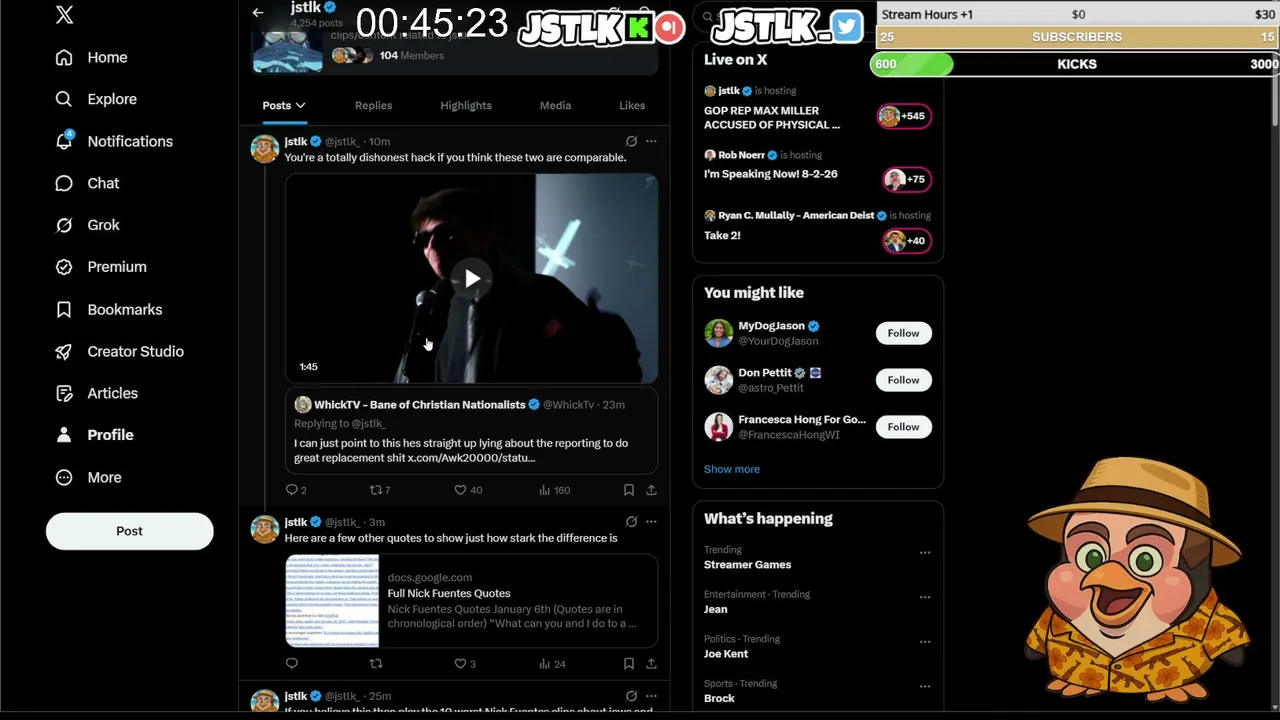View analytics showing 24 views
1280x720 pixels.
point(552,663)
